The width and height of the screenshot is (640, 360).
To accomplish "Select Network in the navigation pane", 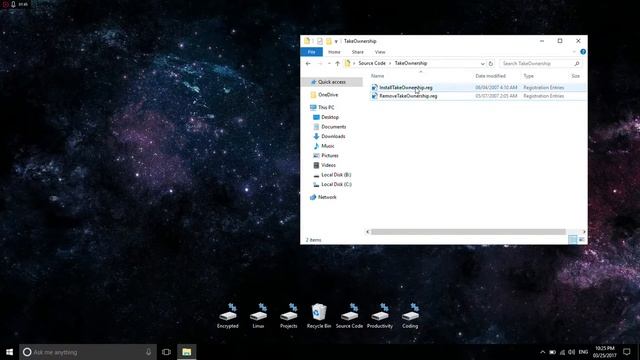I will pyautogui.click(x=327, y=197).
